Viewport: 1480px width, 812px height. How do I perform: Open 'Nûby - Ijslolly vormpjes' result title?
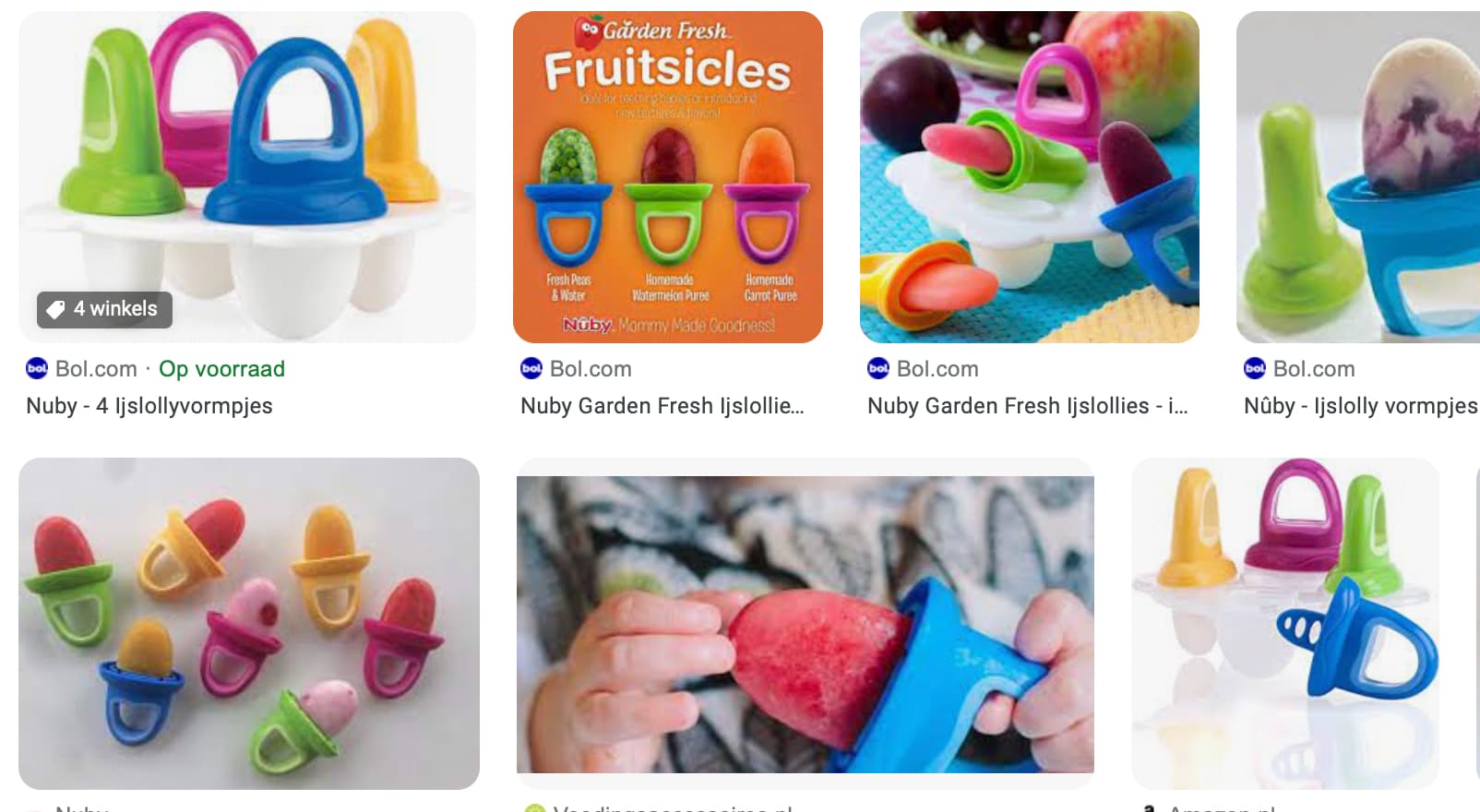pyautogui.click(x=1361, y=406)
